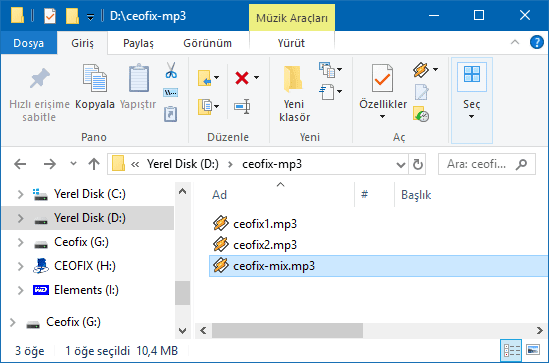Click Yerel Disk (D:) in address breadcrumb
The width and height of the screenshot is (549, 363).
pyautogui.click(x=183, y=164)
